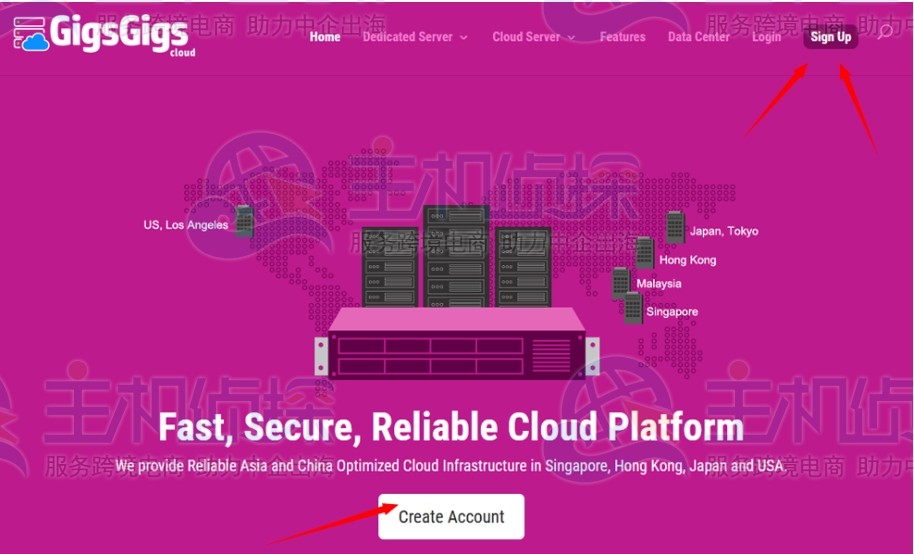Click the Japan, Tokyo location label
The height and width of the screenshot is (554, 914).
[724, 231]
